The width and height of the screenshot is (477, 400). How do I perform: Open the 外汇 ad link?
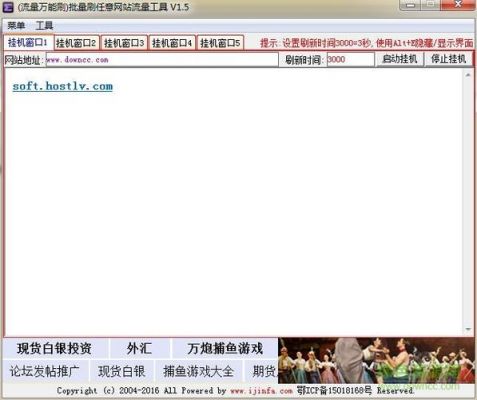139,348
